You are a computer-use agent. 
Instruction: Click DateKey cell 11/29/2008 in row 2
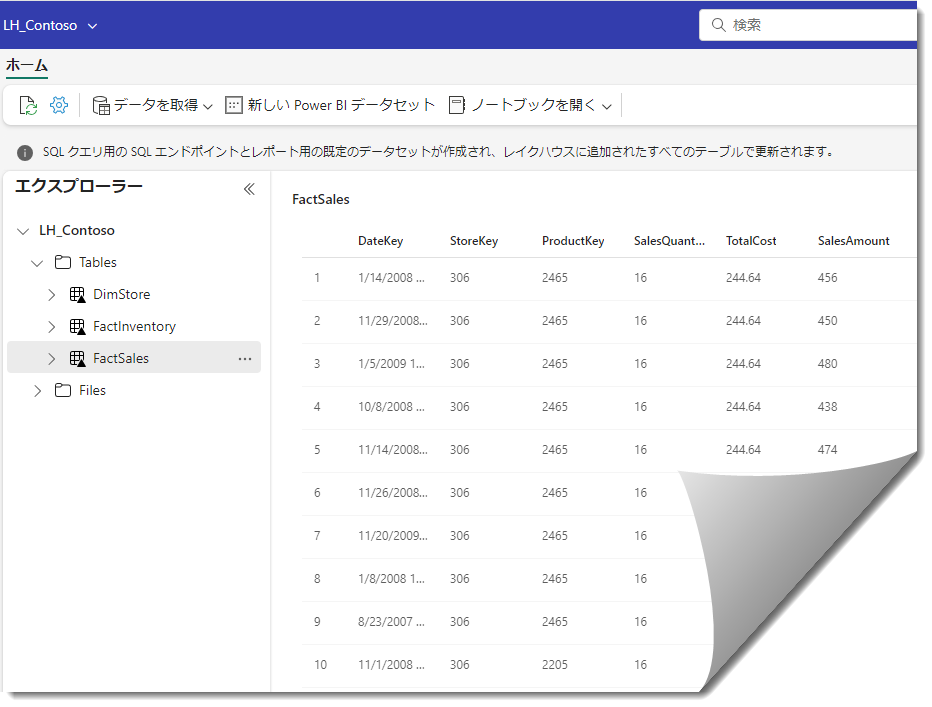coord(392,321)
